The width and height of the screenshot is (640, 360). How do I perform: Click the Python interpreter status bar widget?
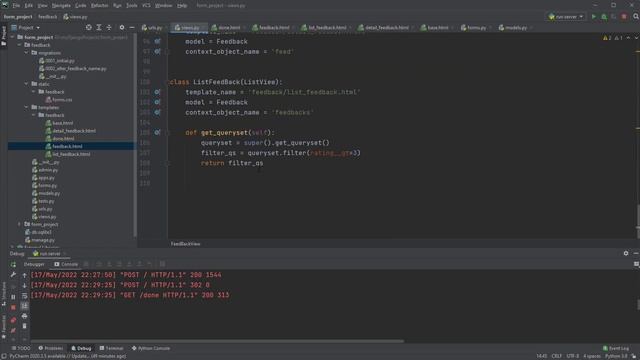[616, 356]
